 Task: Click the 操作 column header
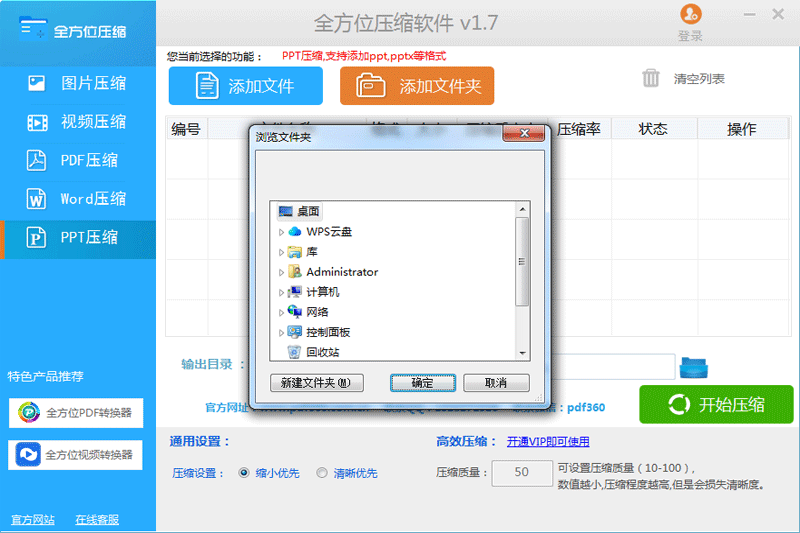click(x=742, y=129)
